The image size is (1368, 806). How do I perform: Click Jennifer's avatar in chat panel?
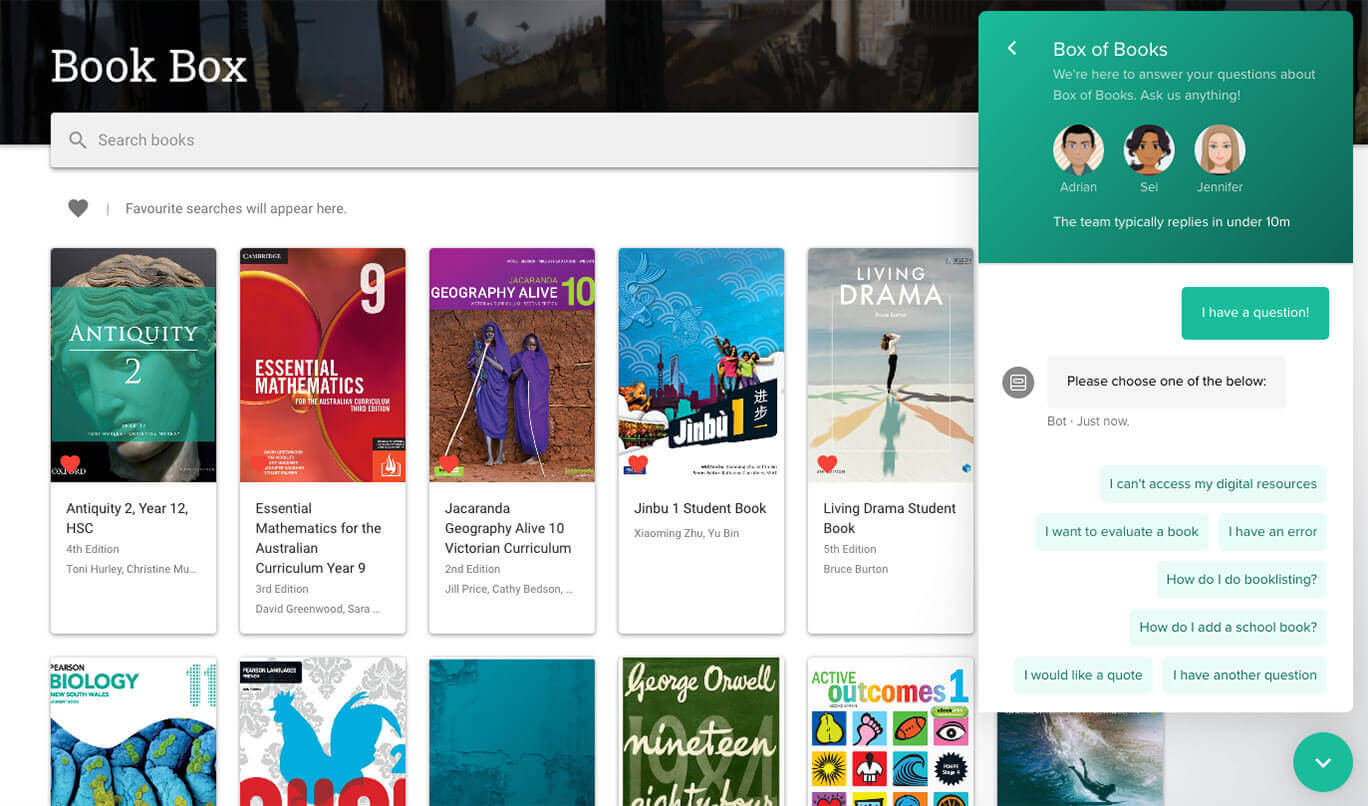1220,150
